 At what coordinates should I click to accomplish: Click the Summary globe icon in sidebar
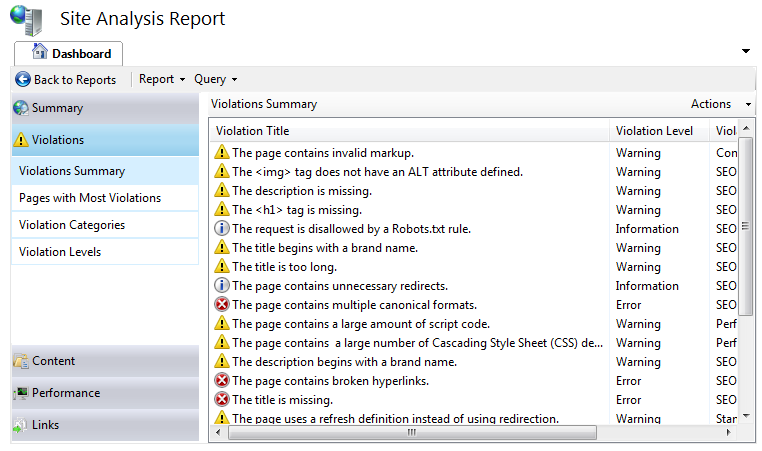[21, 108]
